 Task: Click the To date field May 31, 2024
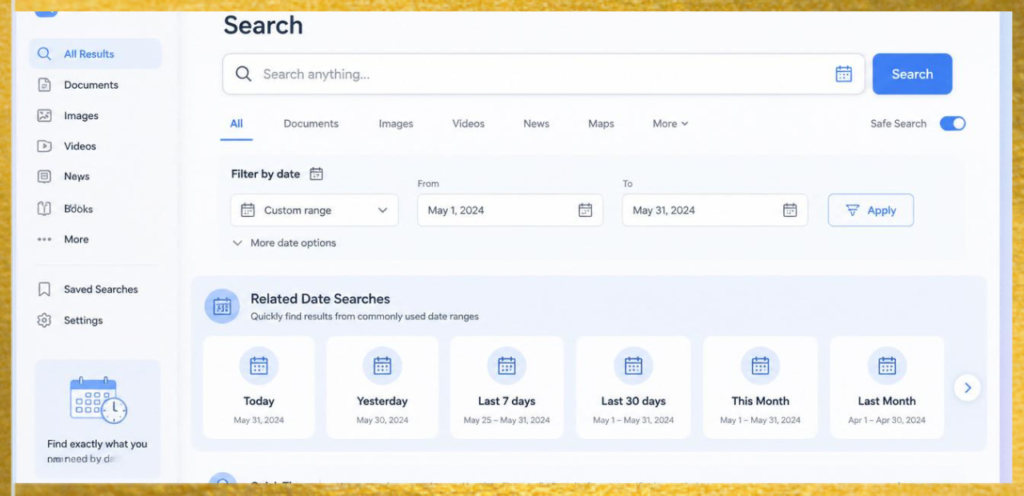(x=714, y=210)
